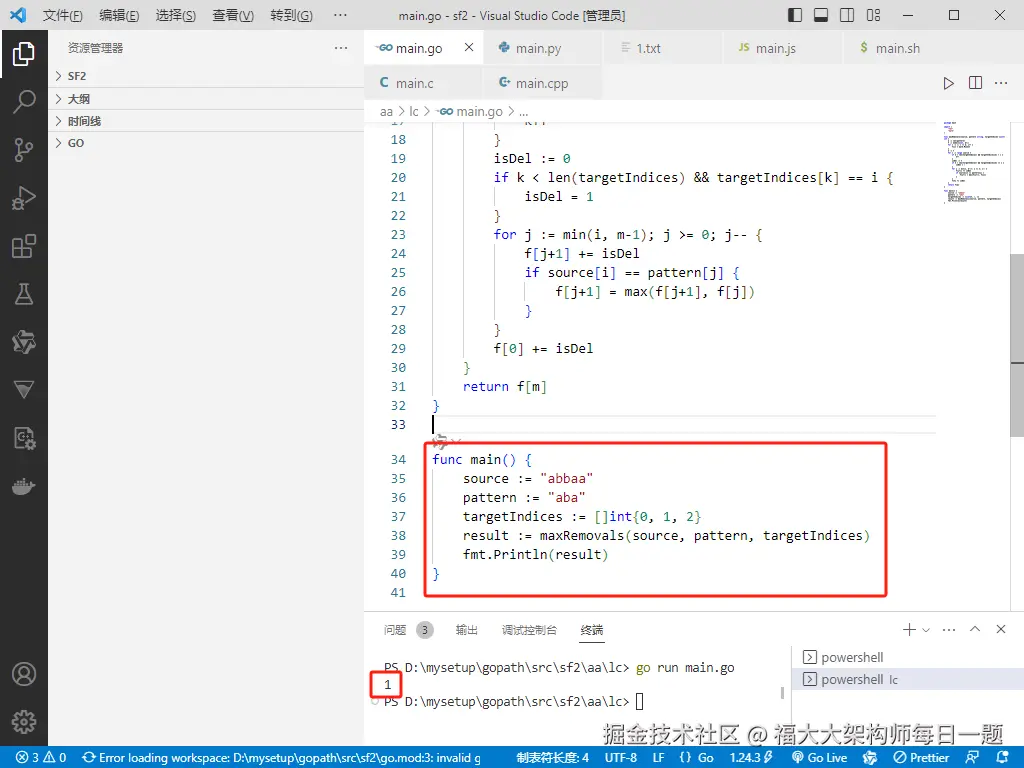Open the Manage gear settings icon
This screenshot has width=1024, height=768.
[x=24, y=722]
